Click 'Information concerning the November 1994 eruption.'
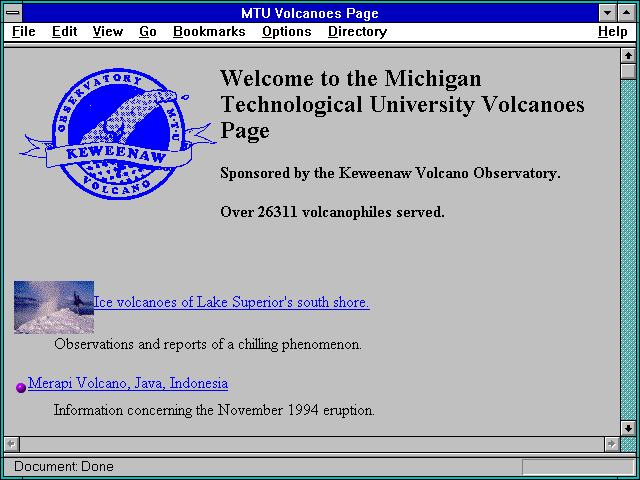The width and height of the screenshot is (640, 480). (214, 410)
